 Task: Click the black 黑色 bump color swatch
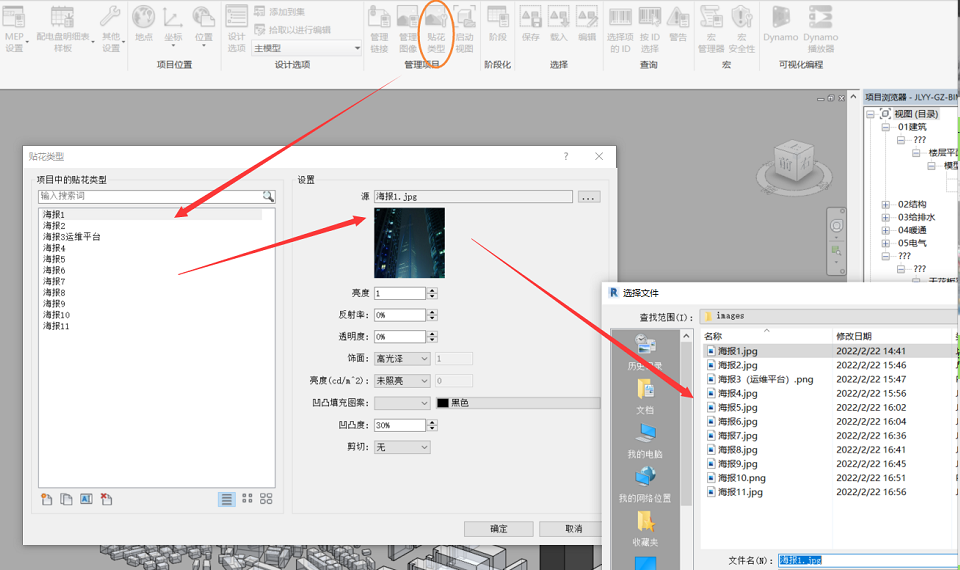tap(442, 403)
